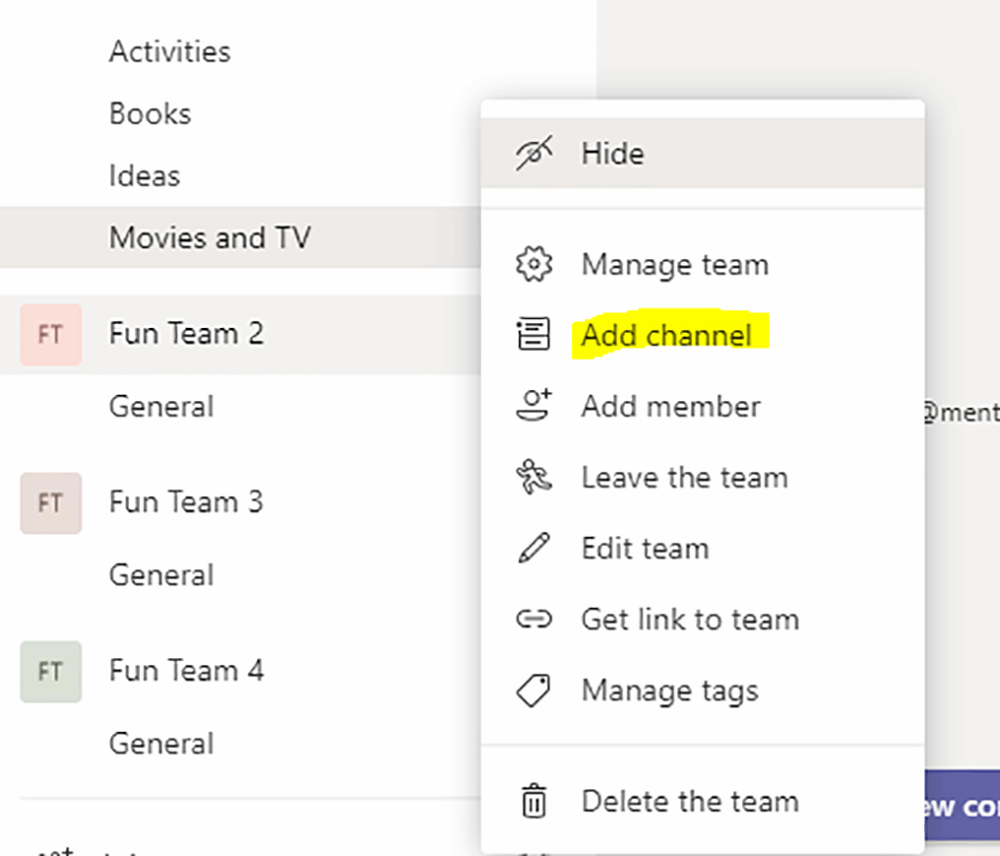
Task: Click the Leave the team running icon
Action: point(534,477)
